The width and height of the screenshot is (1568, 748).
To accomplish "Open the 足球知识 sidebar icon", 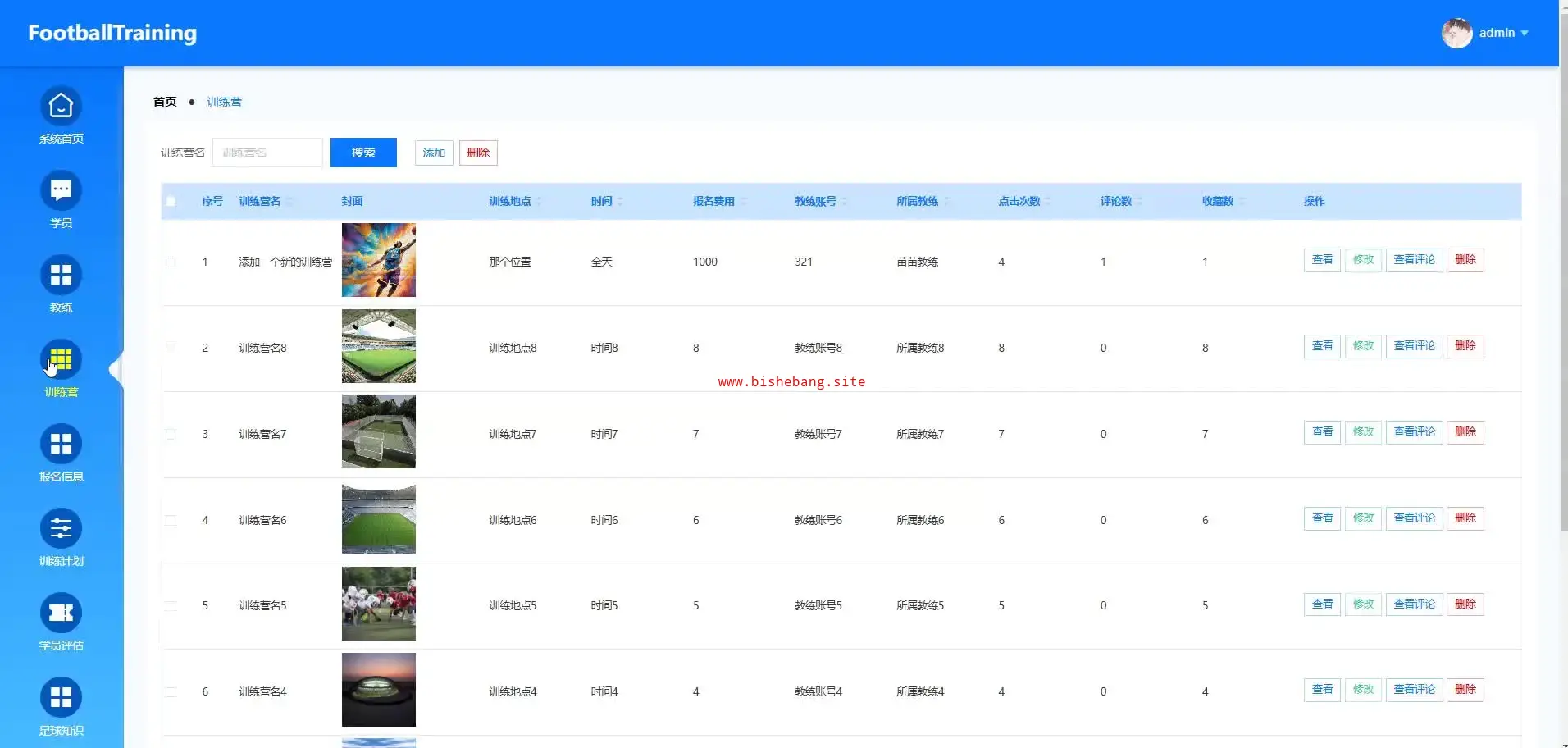I will (61, 698).
